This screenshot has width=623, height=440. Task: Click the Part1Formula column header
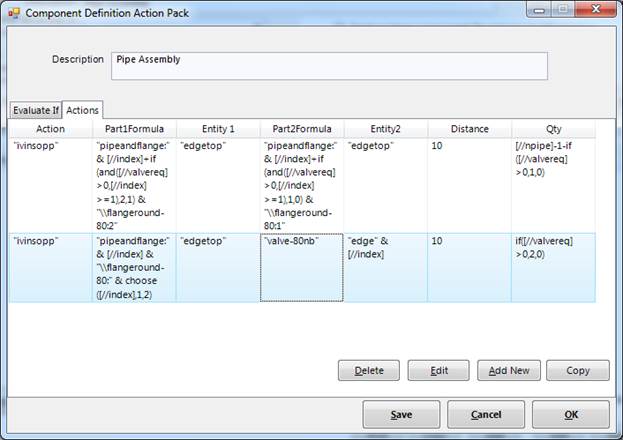[x=134, y=129]
